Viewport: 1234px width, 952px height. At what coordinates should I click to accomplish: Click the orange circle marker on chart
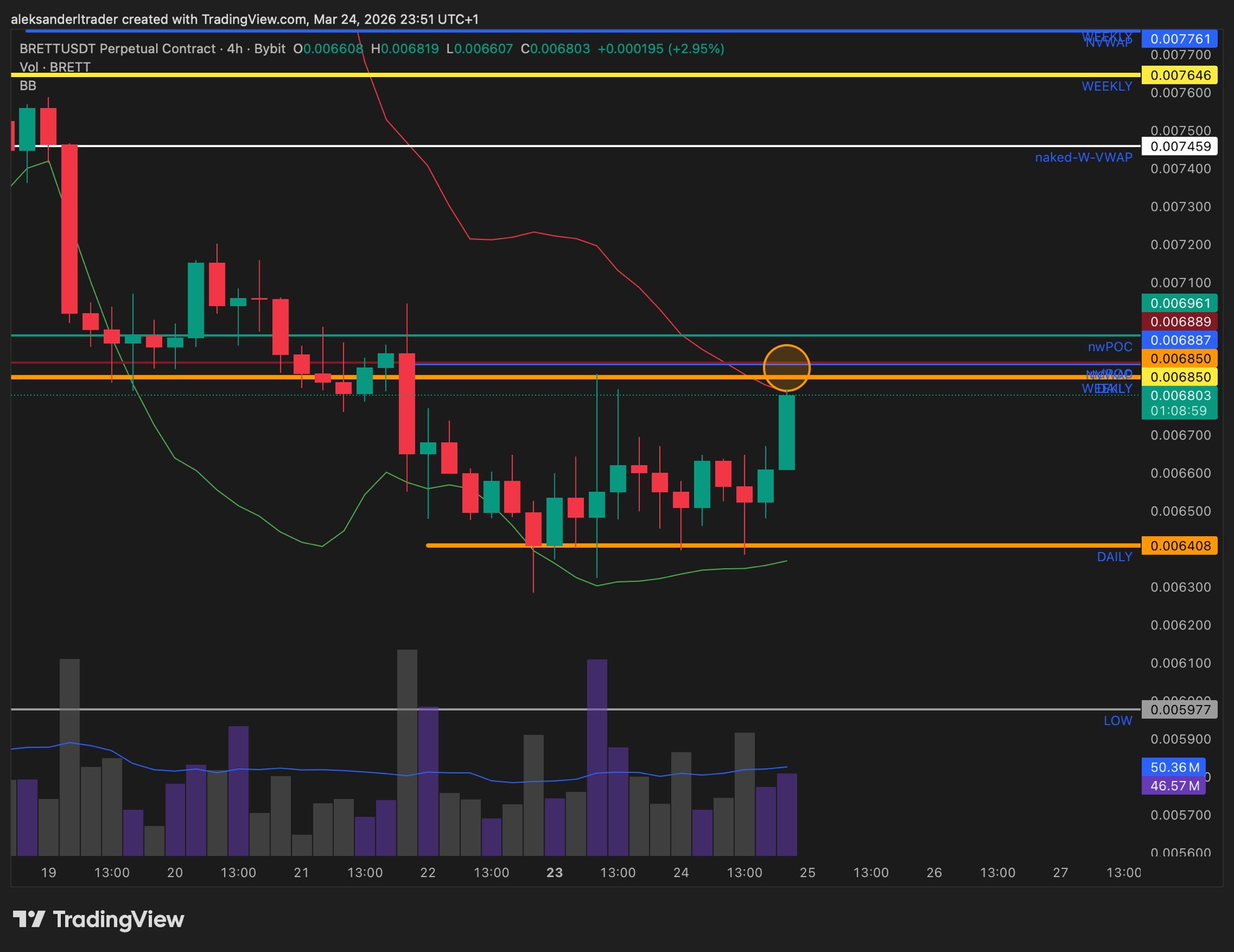coord(786,368)
